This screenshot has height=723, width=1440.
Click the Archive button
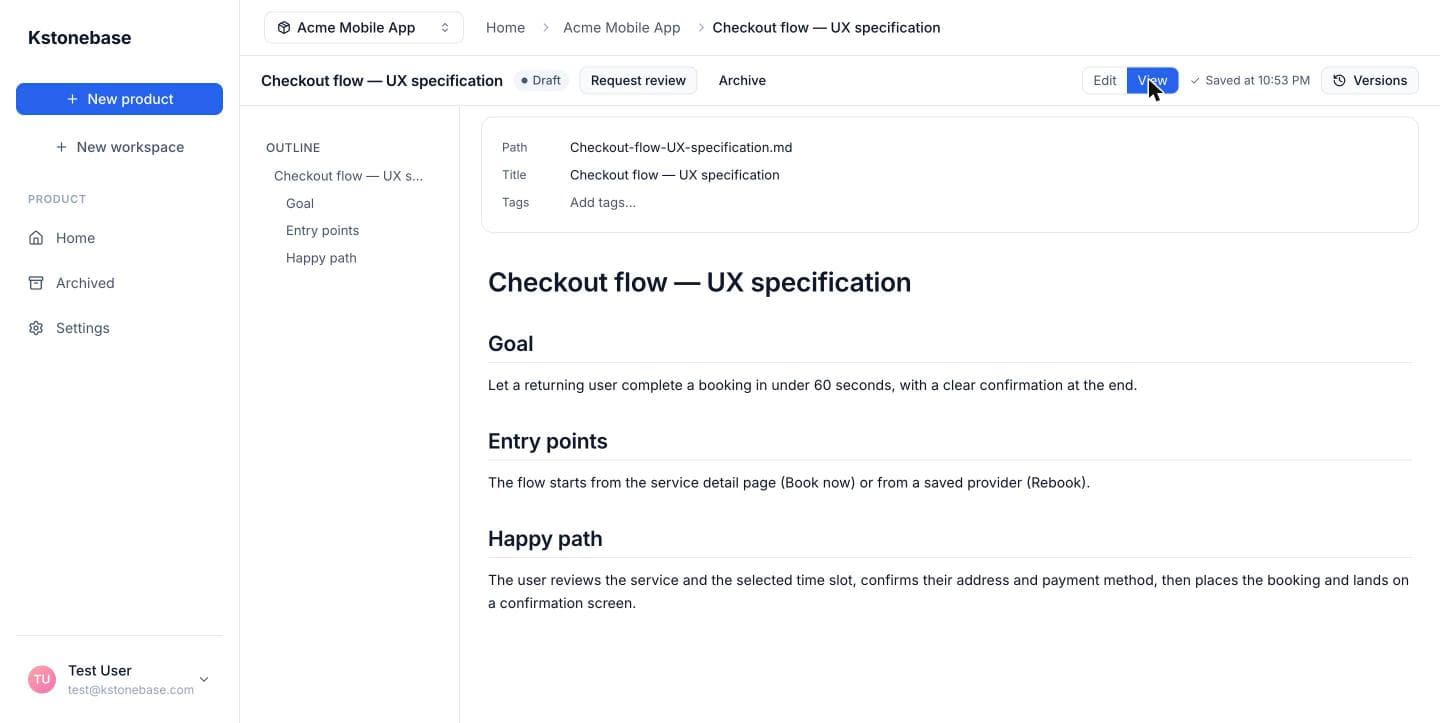pos(742,81)
